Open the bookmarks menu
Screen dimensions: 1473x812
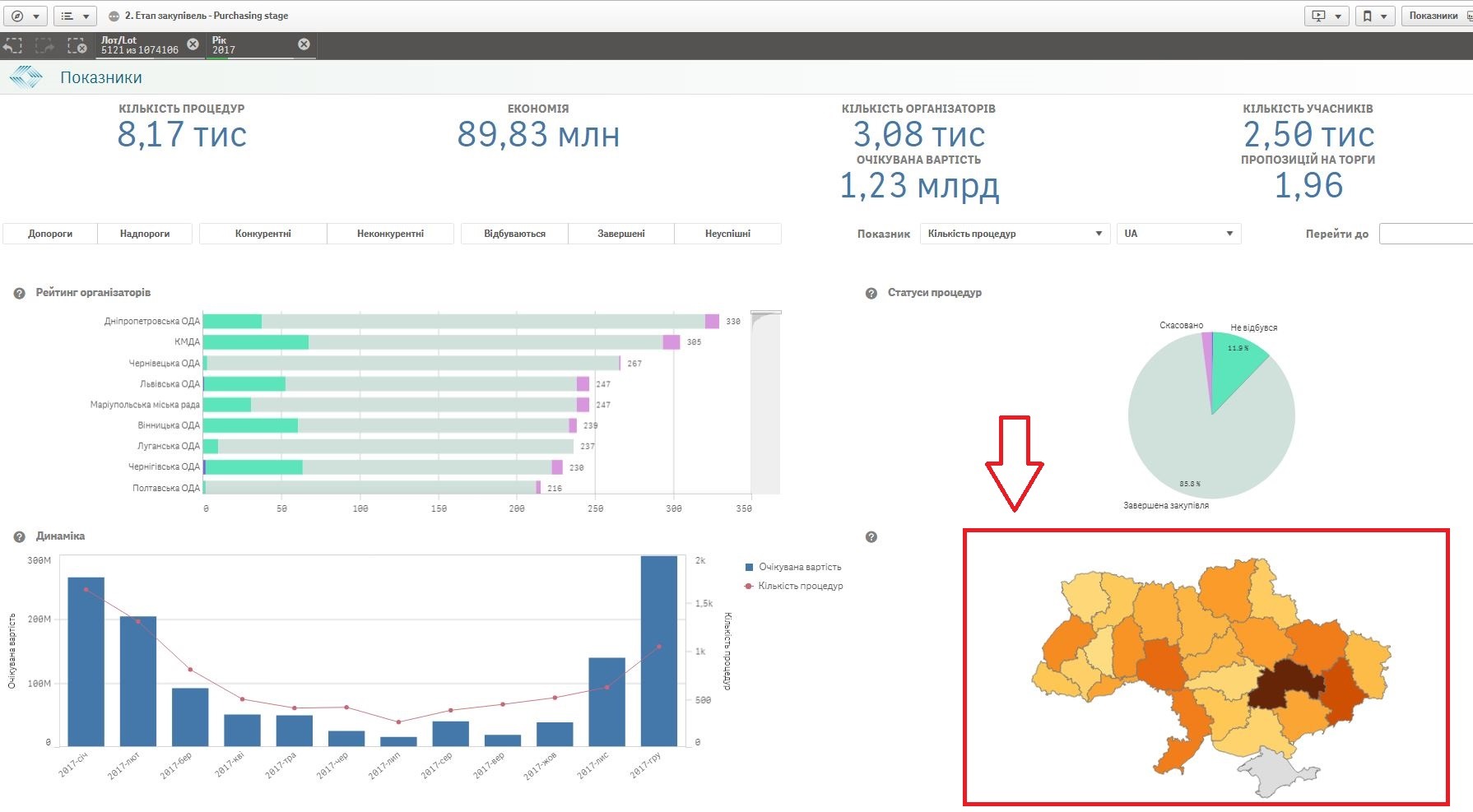click(x=1374, y=16)
